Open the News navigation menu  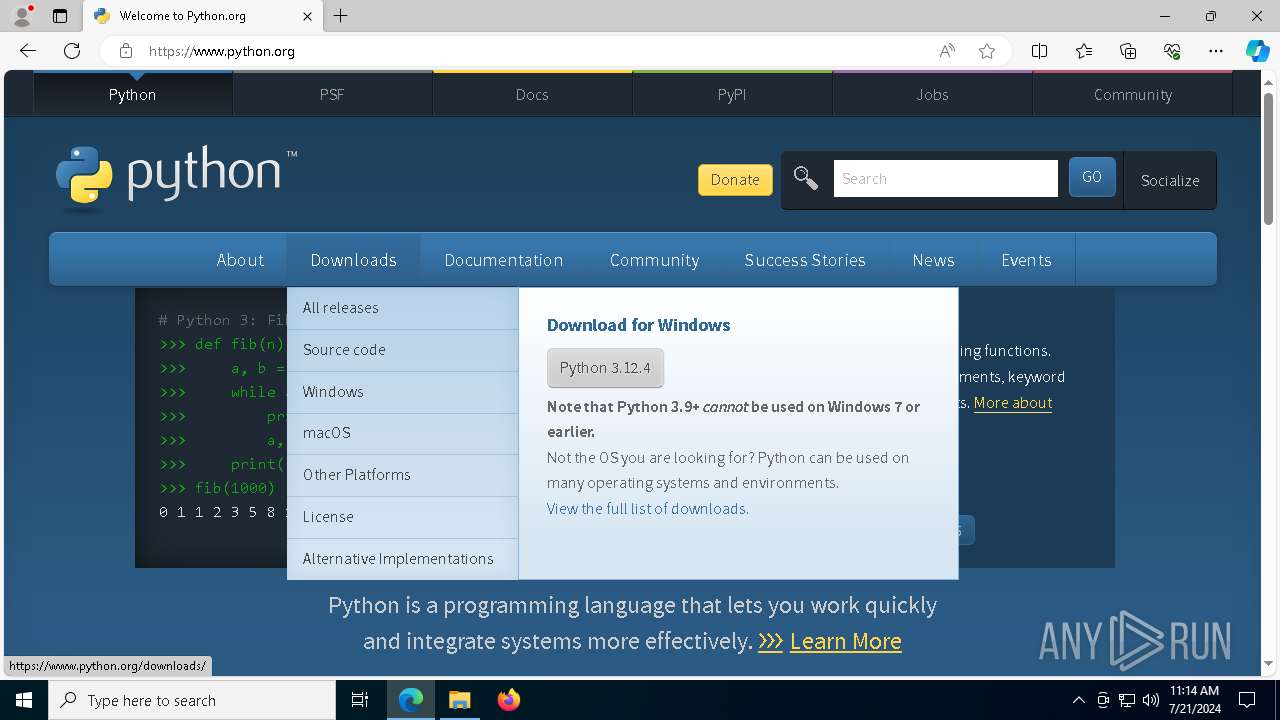[933, 260]
